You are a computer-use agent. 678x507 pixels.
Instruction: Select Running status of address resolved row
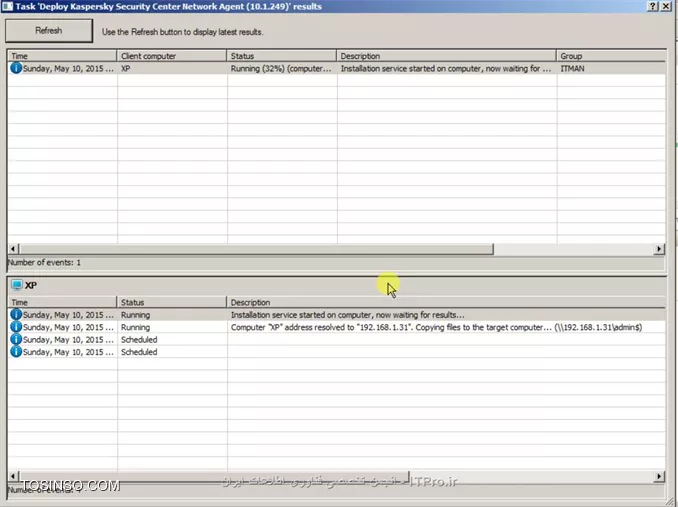(172, 327)
